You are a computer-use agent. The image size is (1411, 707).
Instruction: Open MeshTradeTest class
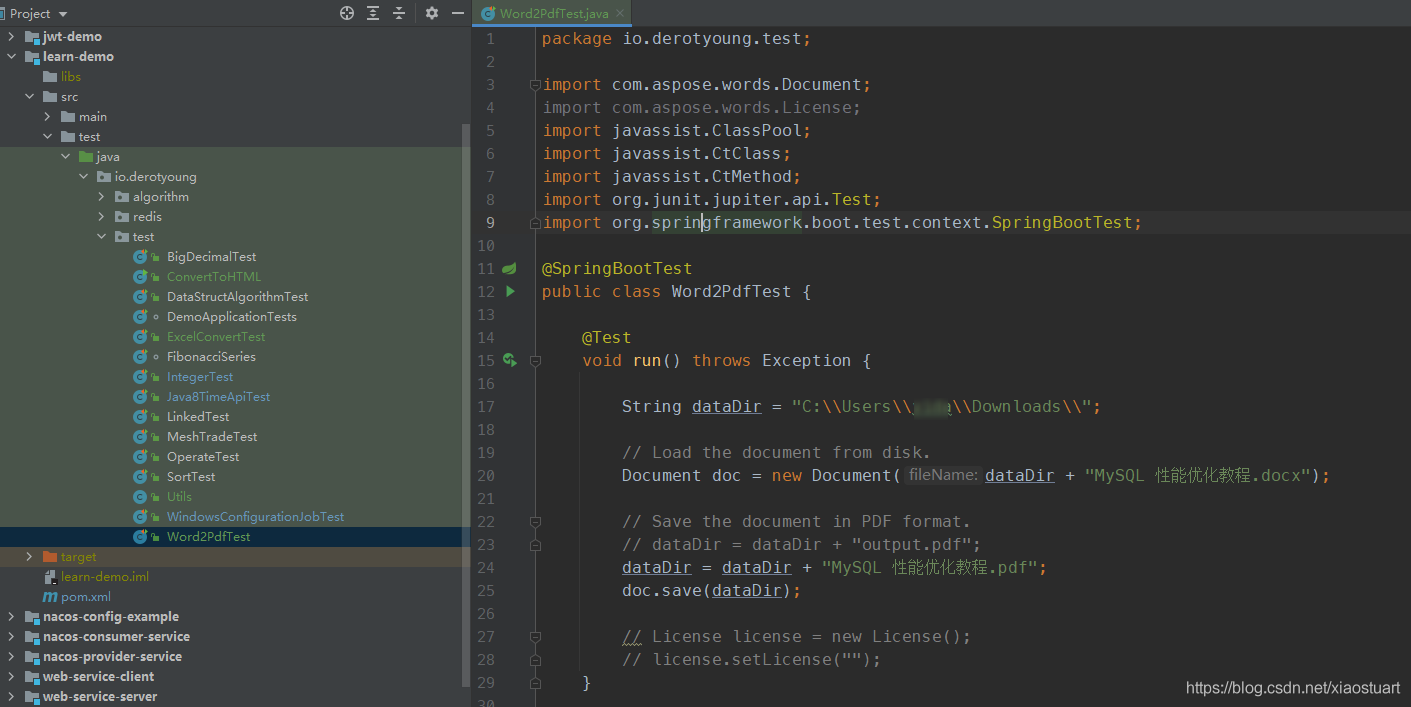pos(212,437)
